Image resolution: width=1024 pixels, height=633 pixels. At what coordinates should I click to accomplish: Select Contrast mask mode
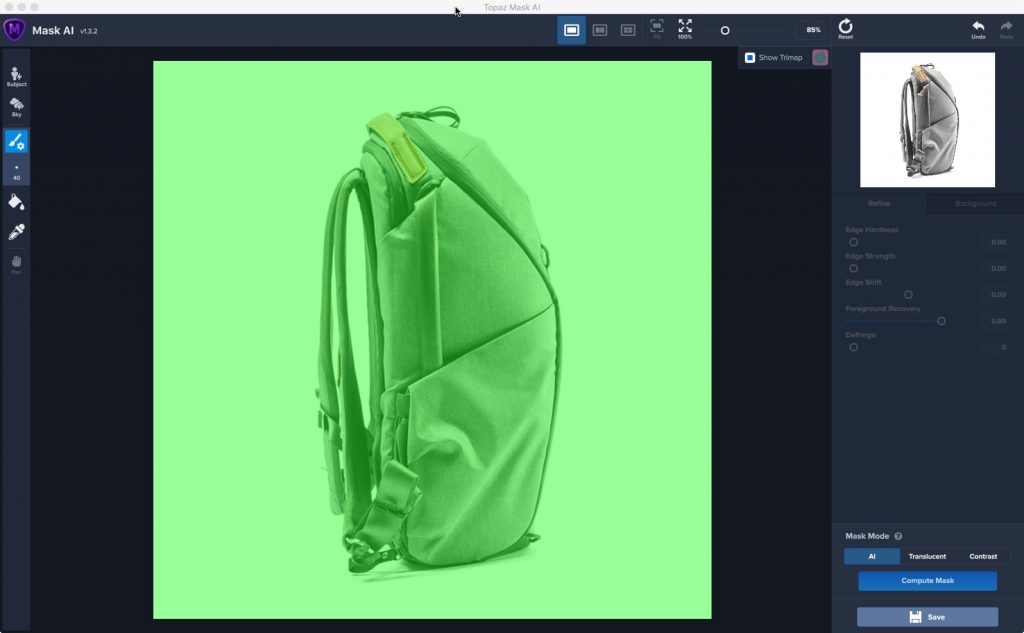983,557
